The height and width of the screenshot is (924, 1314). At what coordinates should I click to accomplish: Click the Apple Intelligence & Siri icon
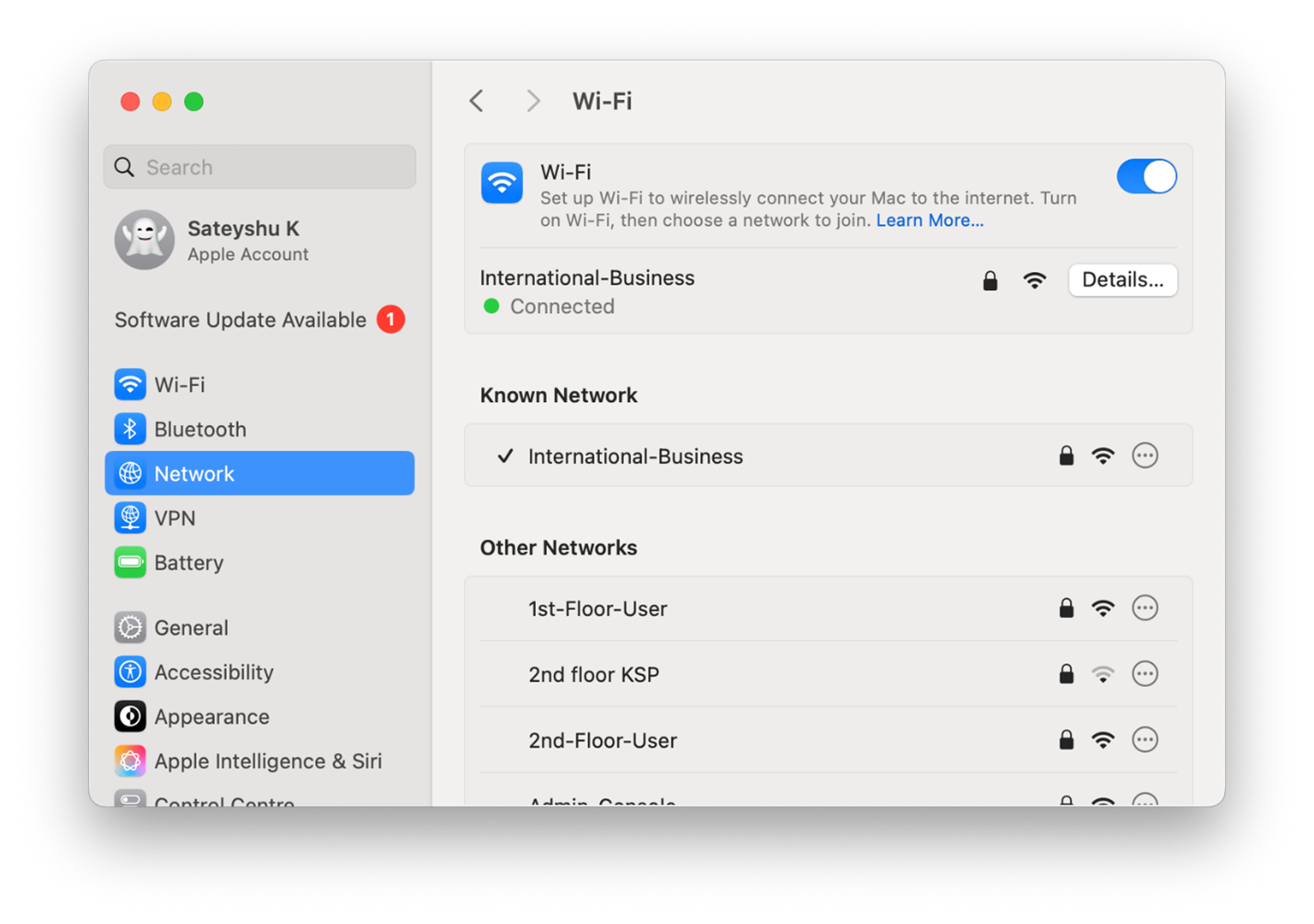point(130,761)
